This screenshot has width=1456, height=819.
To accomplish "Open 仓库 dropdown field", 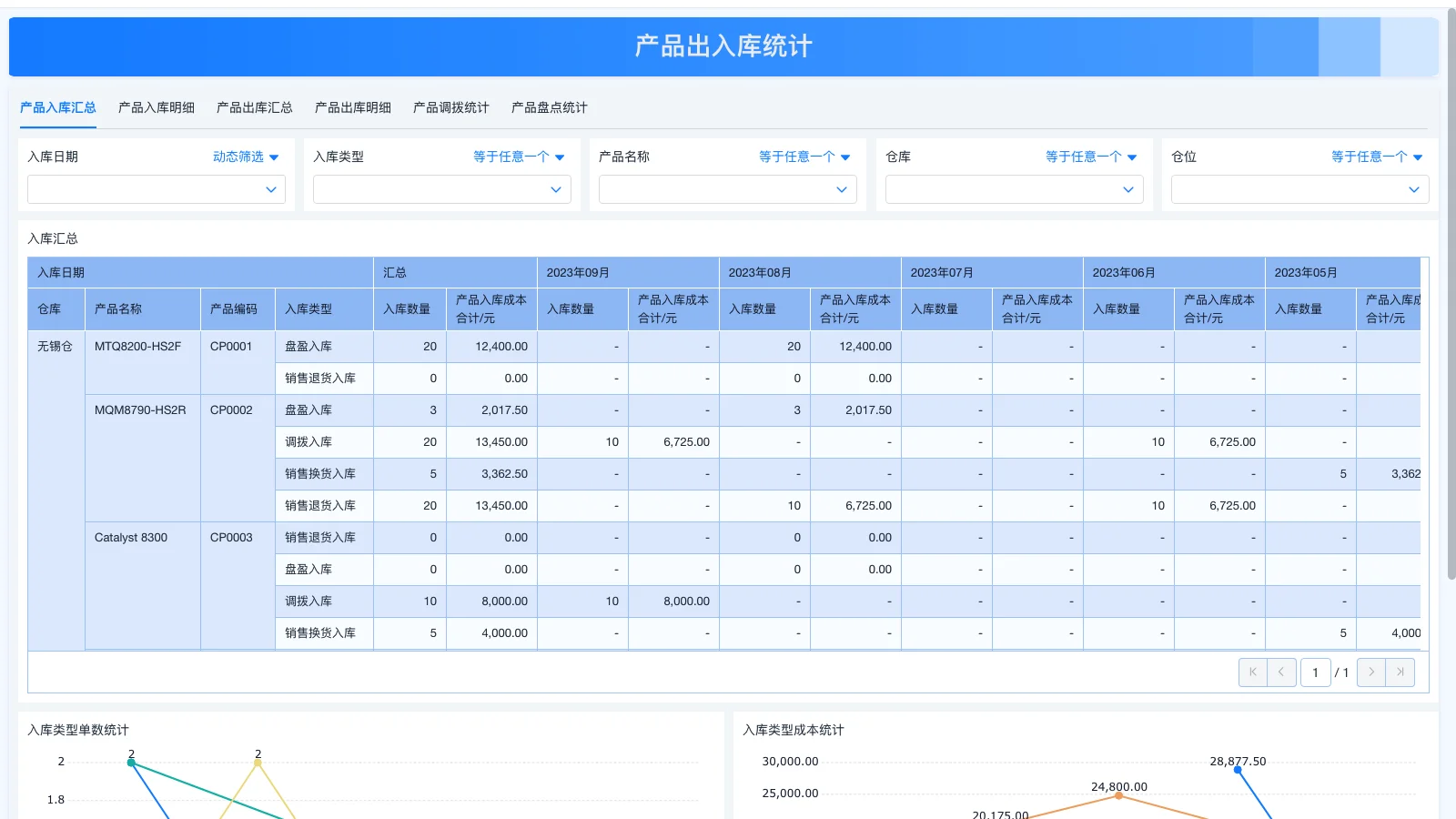I will point(1015,189).
